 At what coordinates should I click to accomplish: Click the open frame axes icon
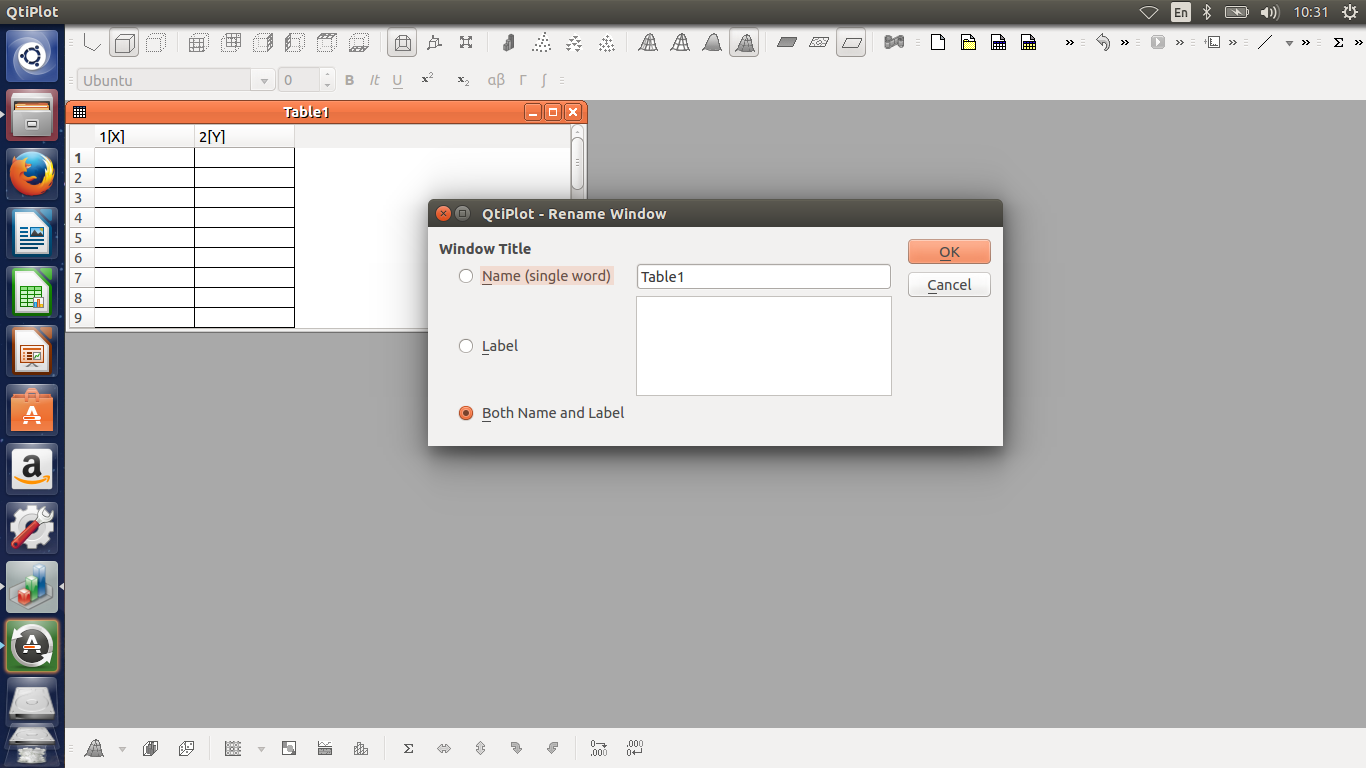point(92,43)
